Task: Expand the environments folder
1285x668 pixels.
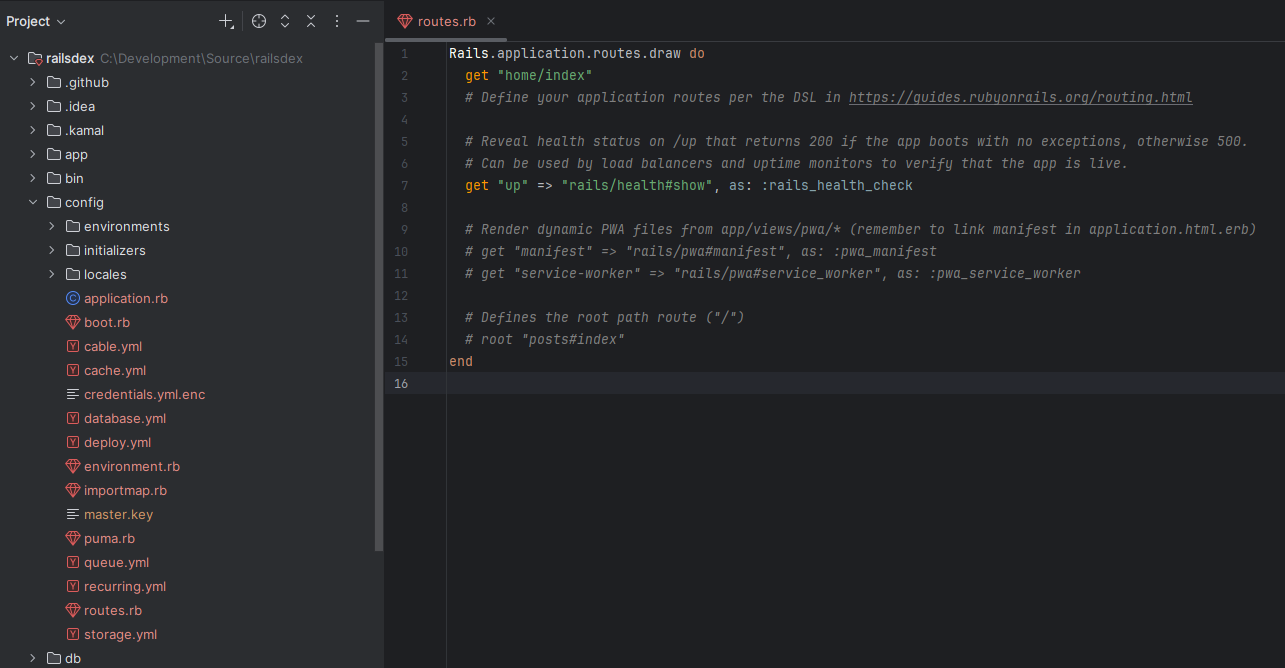Action: pyautogui.click(x=52, y=226)
